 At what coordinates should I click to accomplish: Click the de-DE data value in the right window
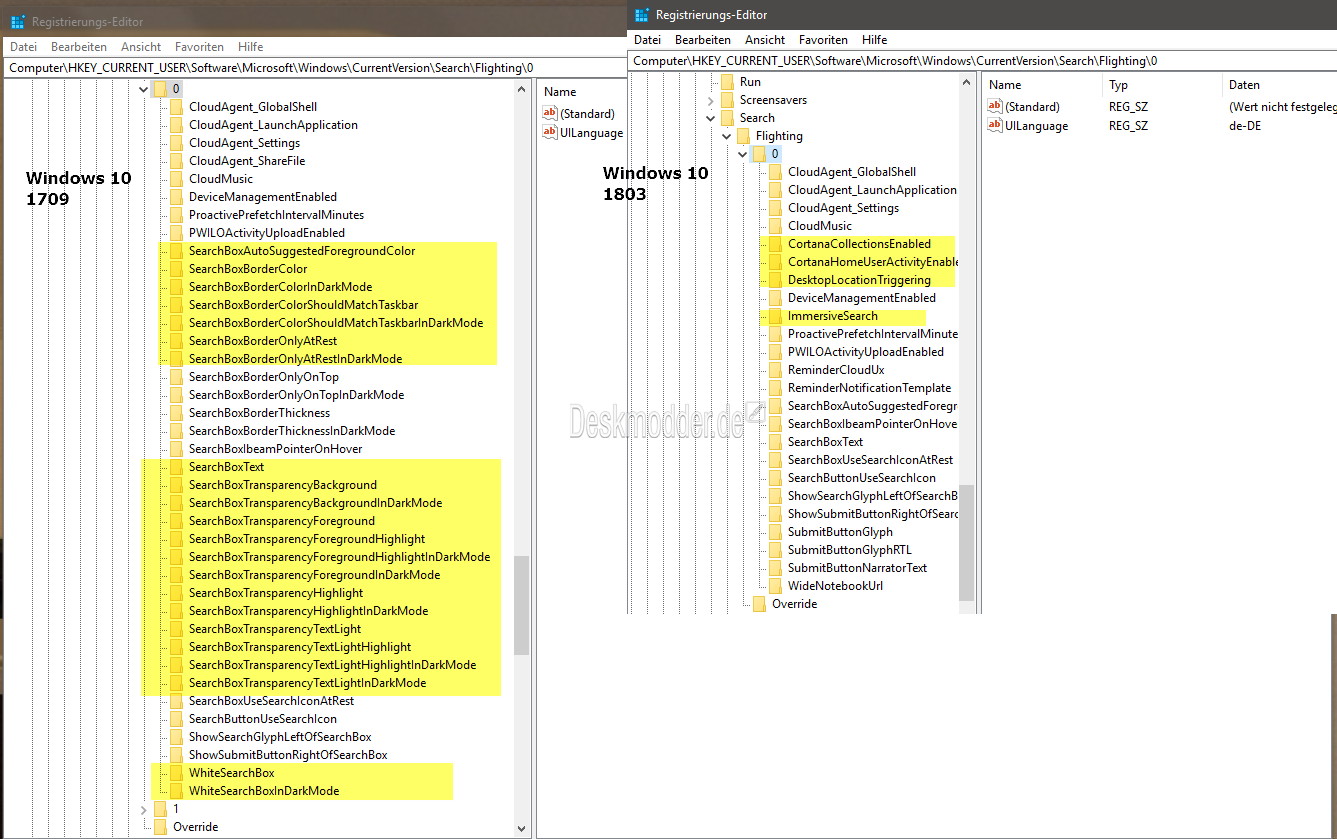(x=1245, y=126)
